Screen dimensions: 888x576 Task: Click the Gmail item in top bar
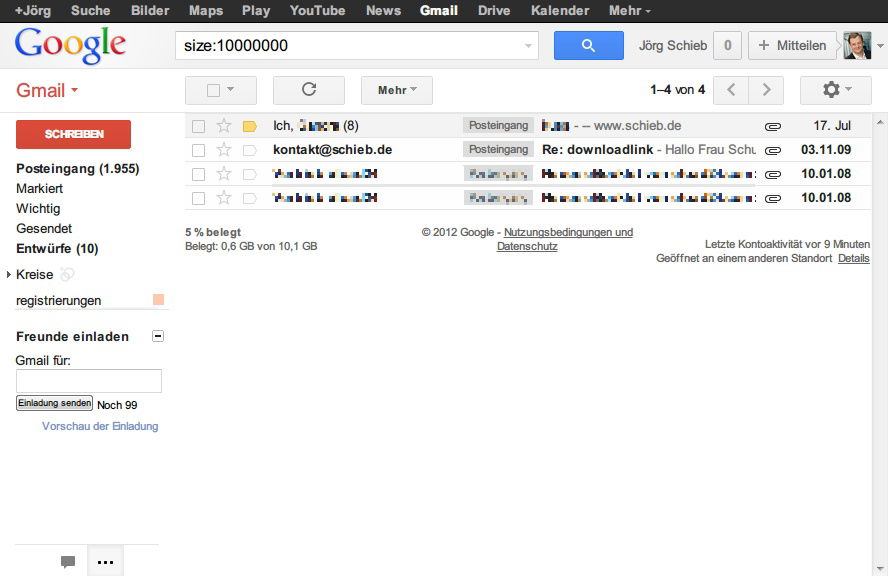(x=439, y=11)
